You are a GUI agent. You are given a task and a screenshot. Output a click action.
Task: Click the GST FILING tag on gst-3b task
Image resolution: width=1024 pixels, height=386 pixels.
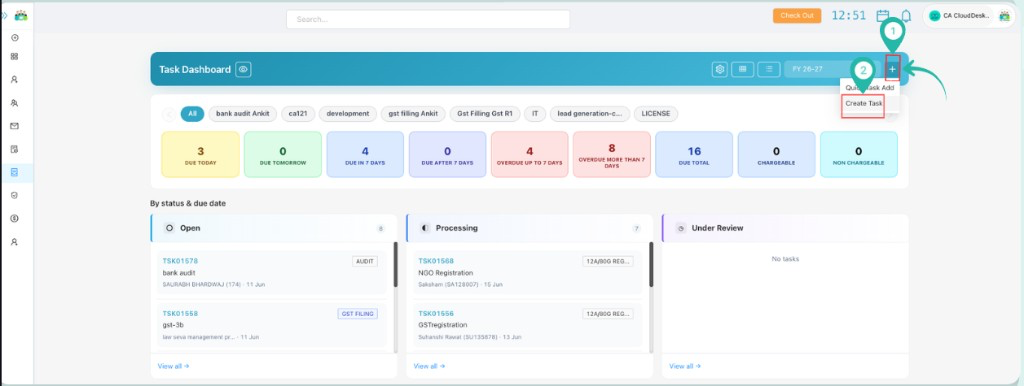(358, 314)
